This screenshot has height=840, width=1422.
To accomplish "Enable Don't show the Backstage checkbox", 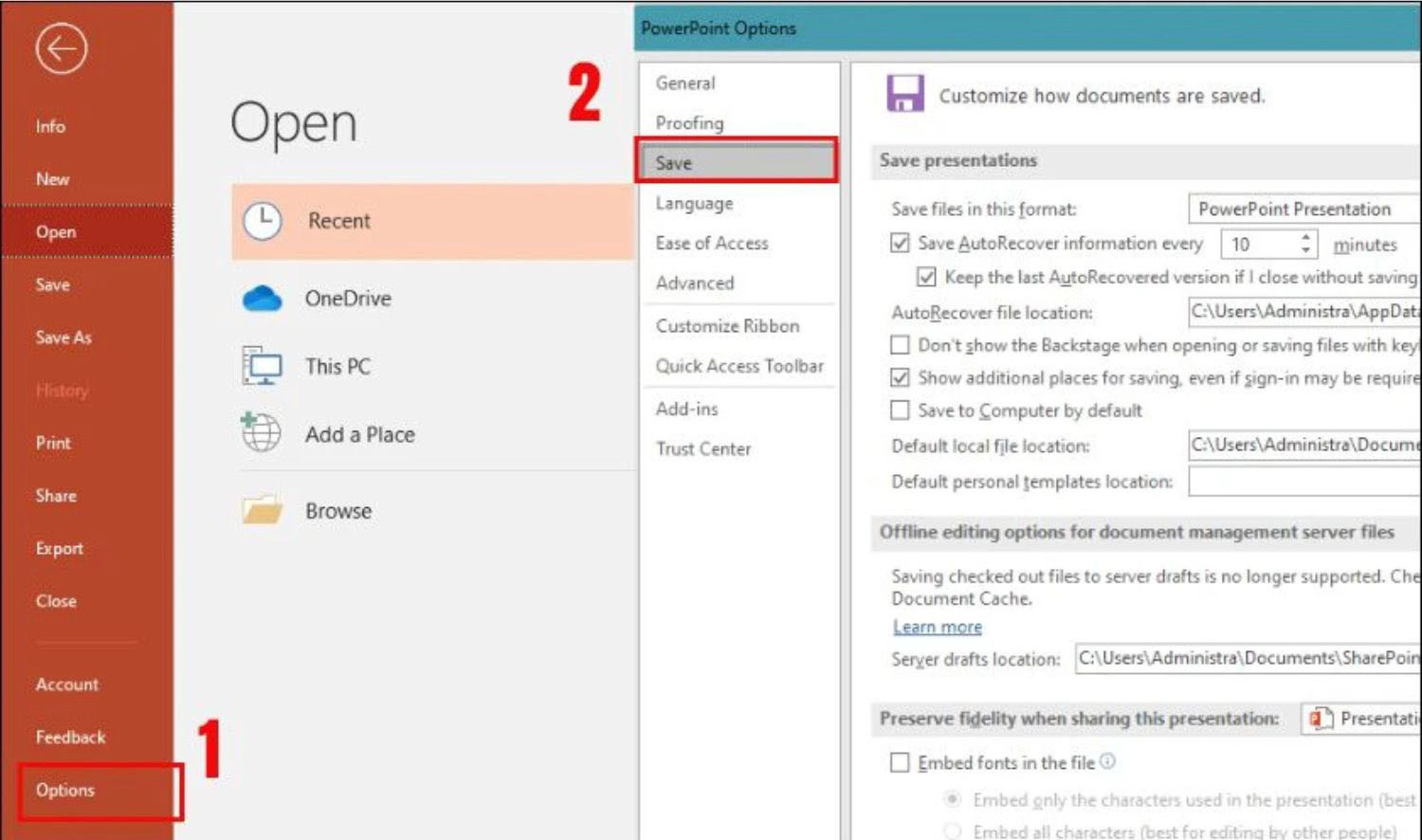I will 900,344.
